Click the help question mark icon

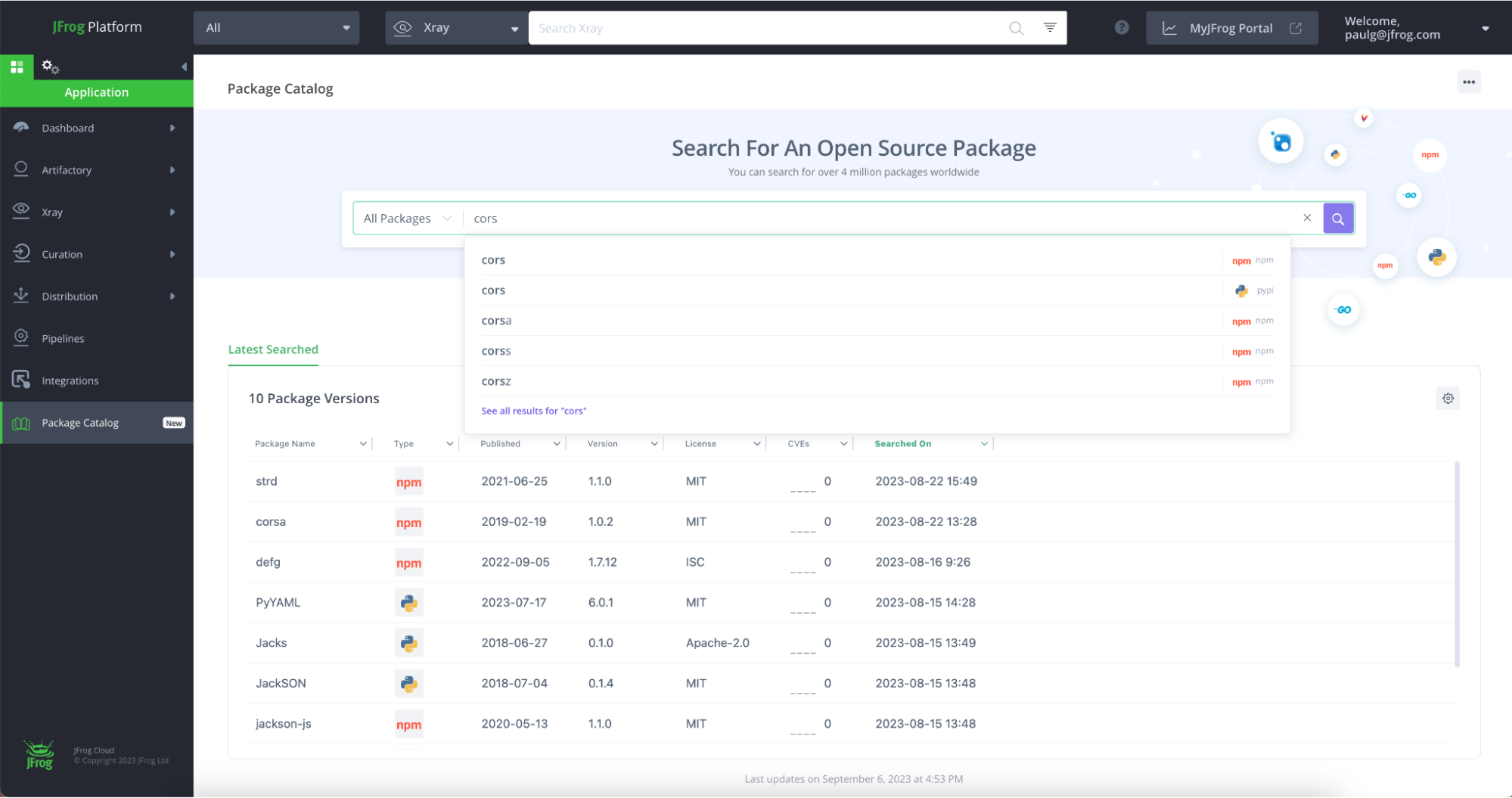tap(1122, 27)
